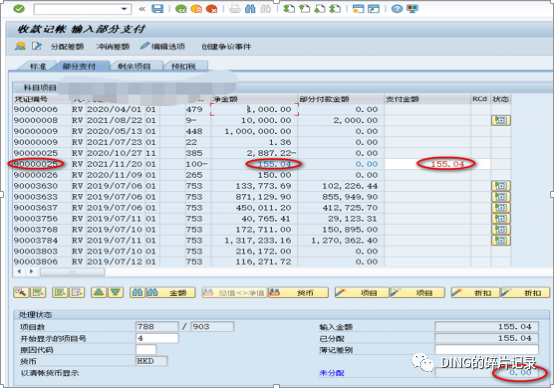This screenshot has width=554, height=388.
Task: Click the status icon in row 90003637
Action: (x=501, y=208)
